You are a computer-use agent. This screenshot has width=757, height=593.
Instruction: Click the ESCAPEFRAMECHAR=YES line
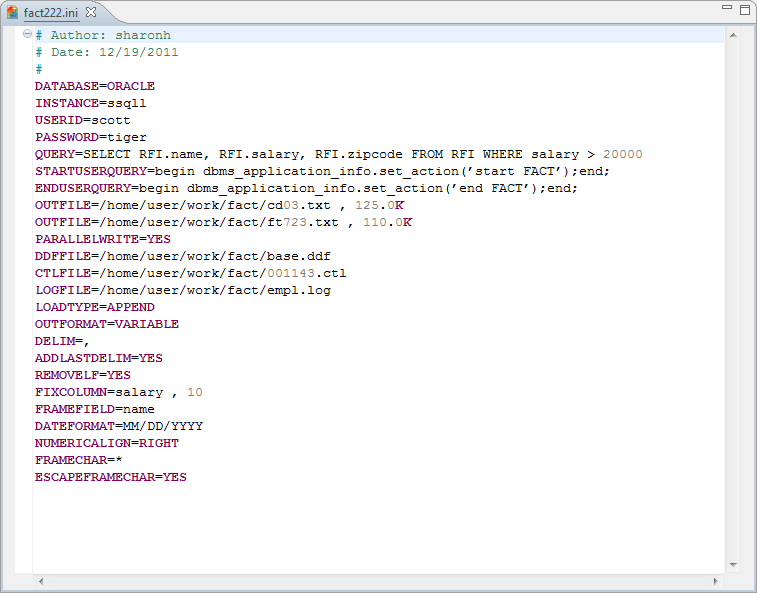[x=111, y=477]
